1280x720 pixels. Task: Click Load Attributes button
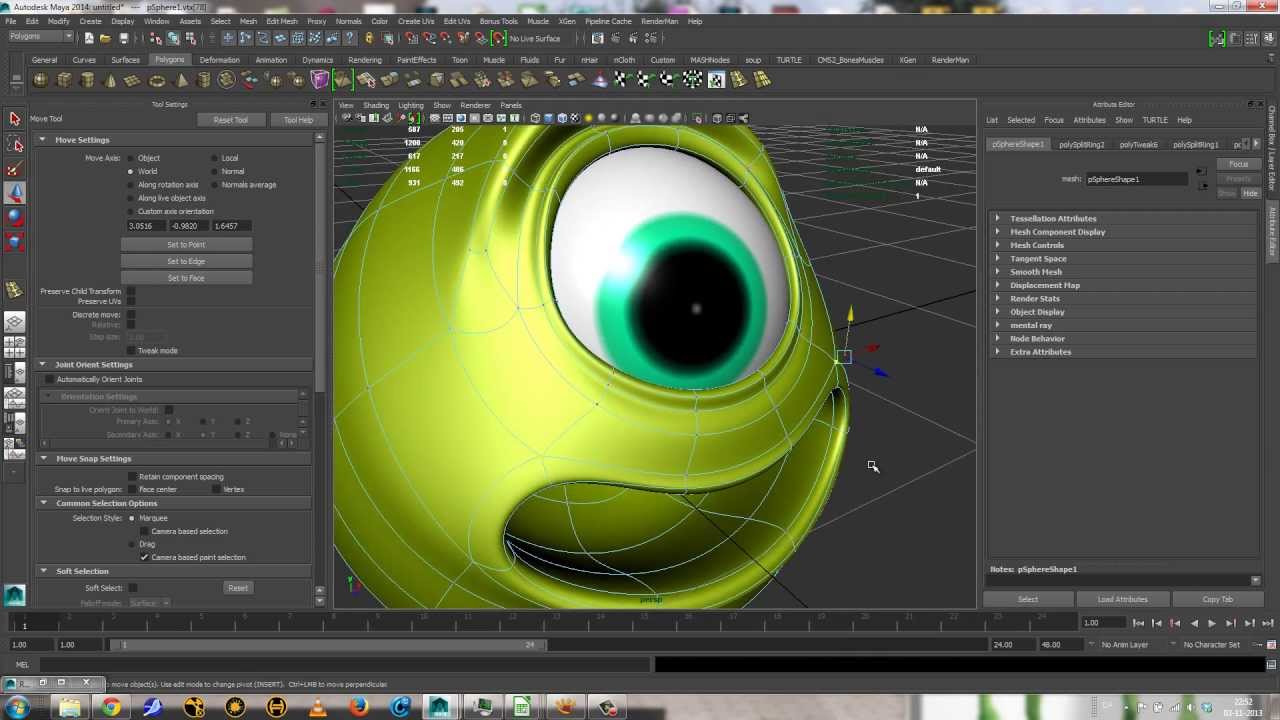tap(1122, 599)
